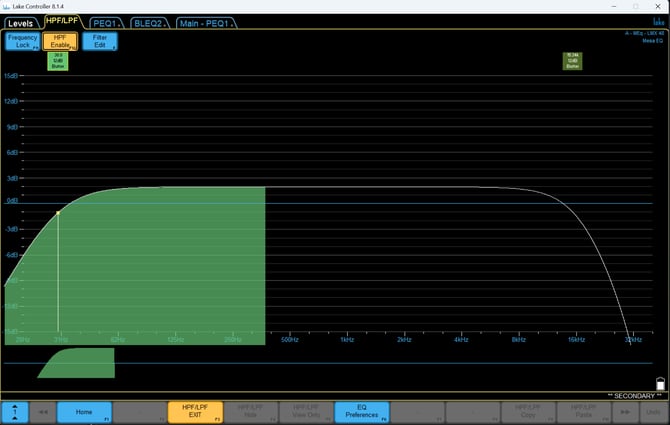The image size is (670, 425).
Task: Open EQ Preferences
Action: click(362, 412)
